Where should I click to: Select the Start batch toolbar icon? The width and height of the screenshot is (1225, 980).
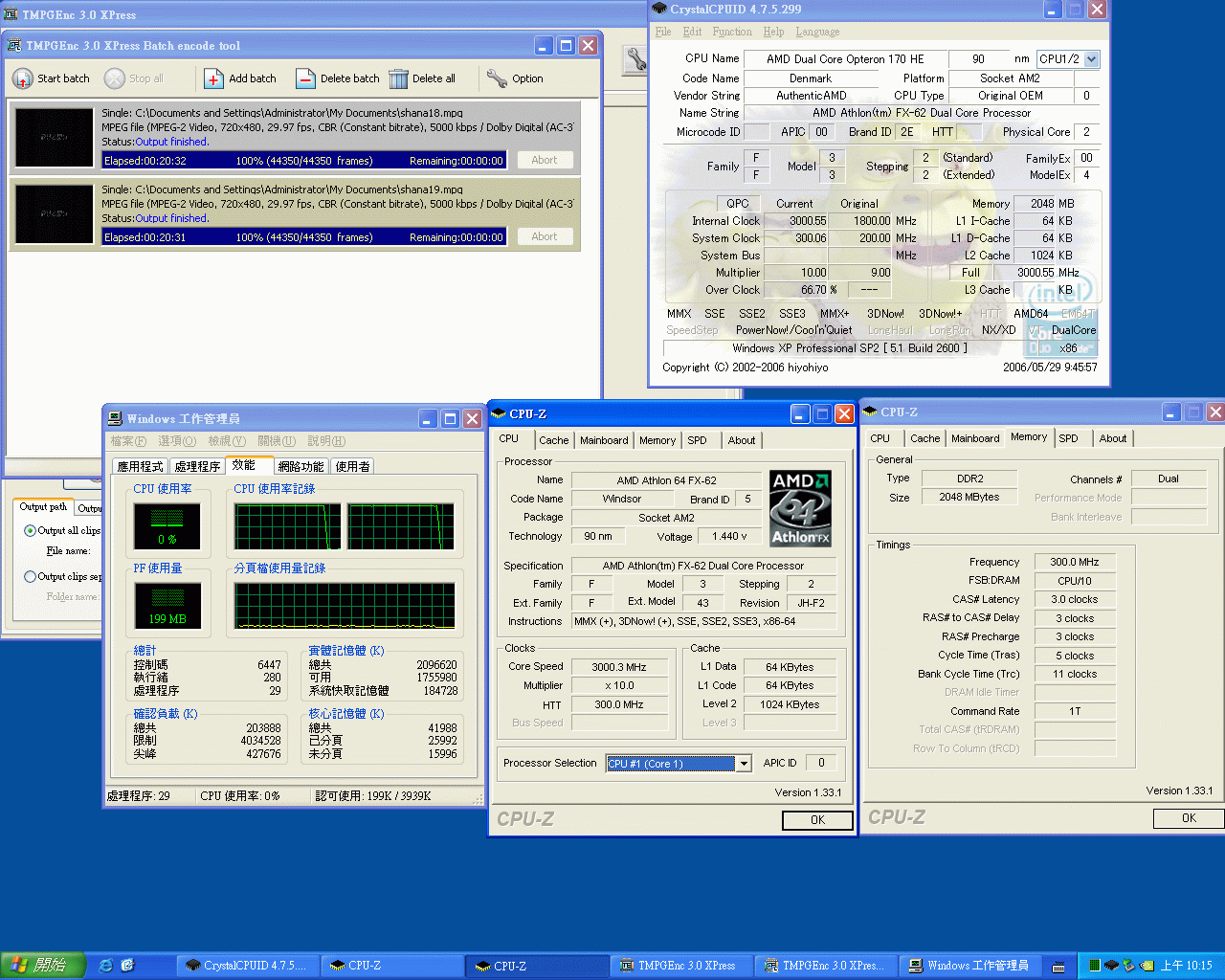click(x=21, y=78)
